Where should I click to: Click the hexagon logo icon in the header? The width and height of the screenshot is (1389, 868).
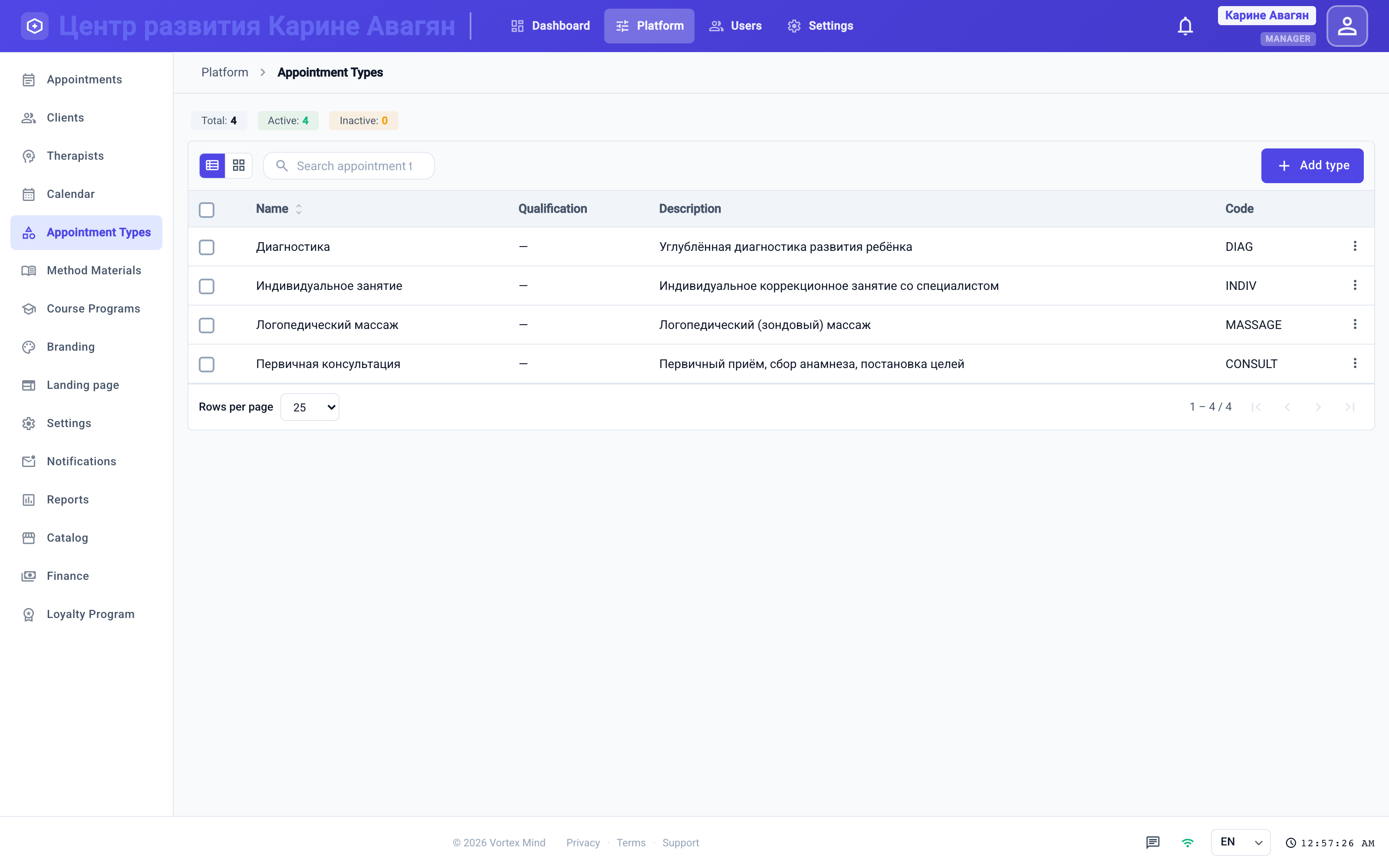34,26
